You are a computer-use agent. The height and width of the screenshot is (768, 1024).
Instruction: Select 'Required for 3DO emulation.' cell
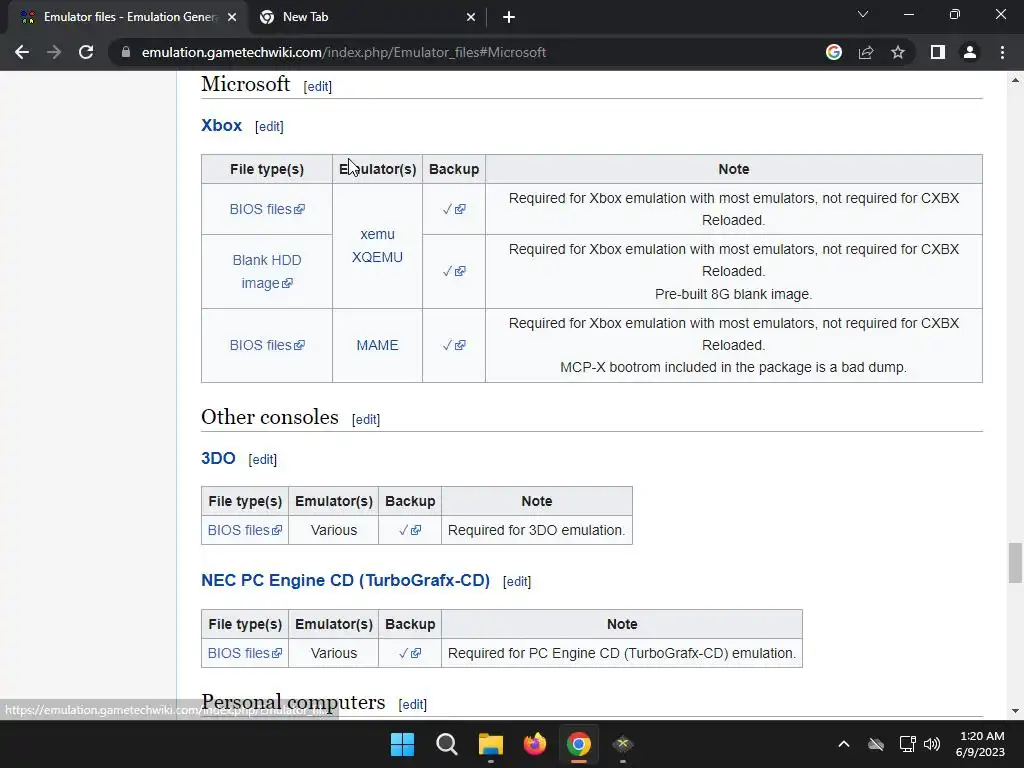[x=537, y=530]
